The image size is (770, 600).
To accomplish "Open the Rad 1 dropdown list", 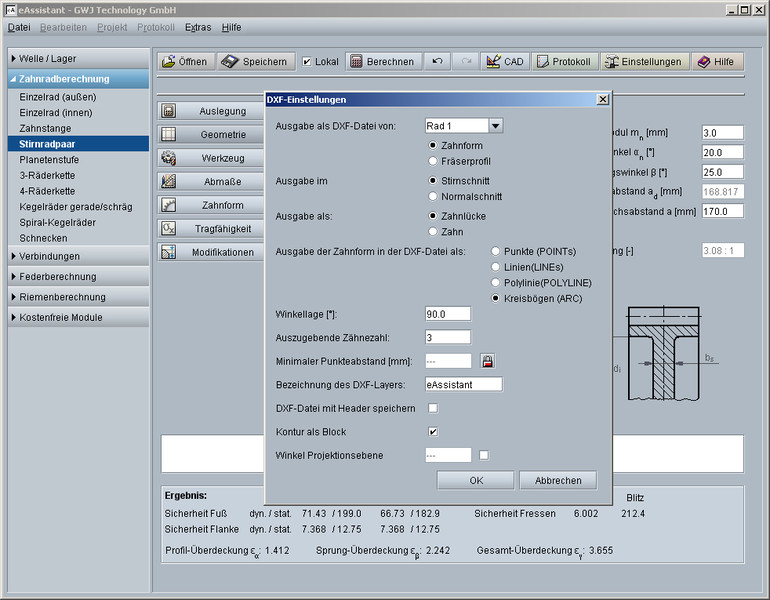I will [x=495, y=126].
